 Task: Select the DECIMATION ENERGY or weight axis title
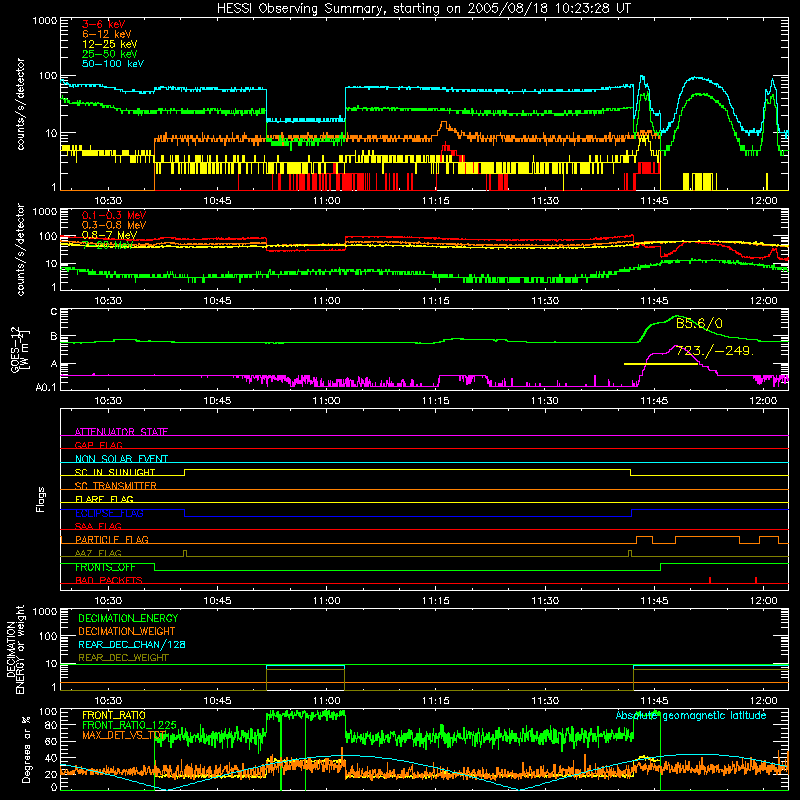coord(16,649)
